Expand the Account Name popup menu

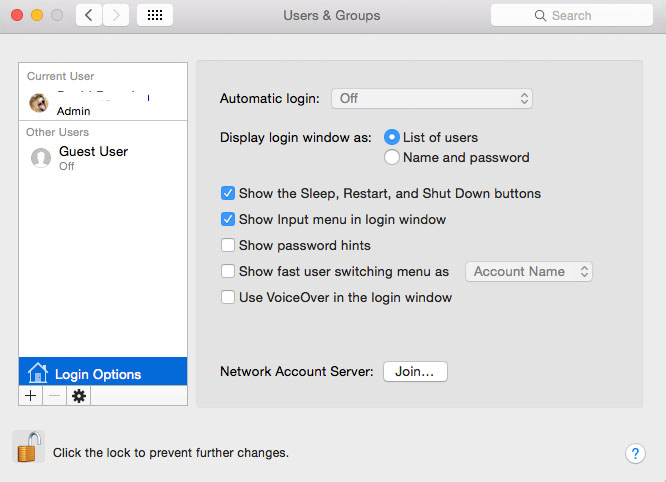click(529, 271)
